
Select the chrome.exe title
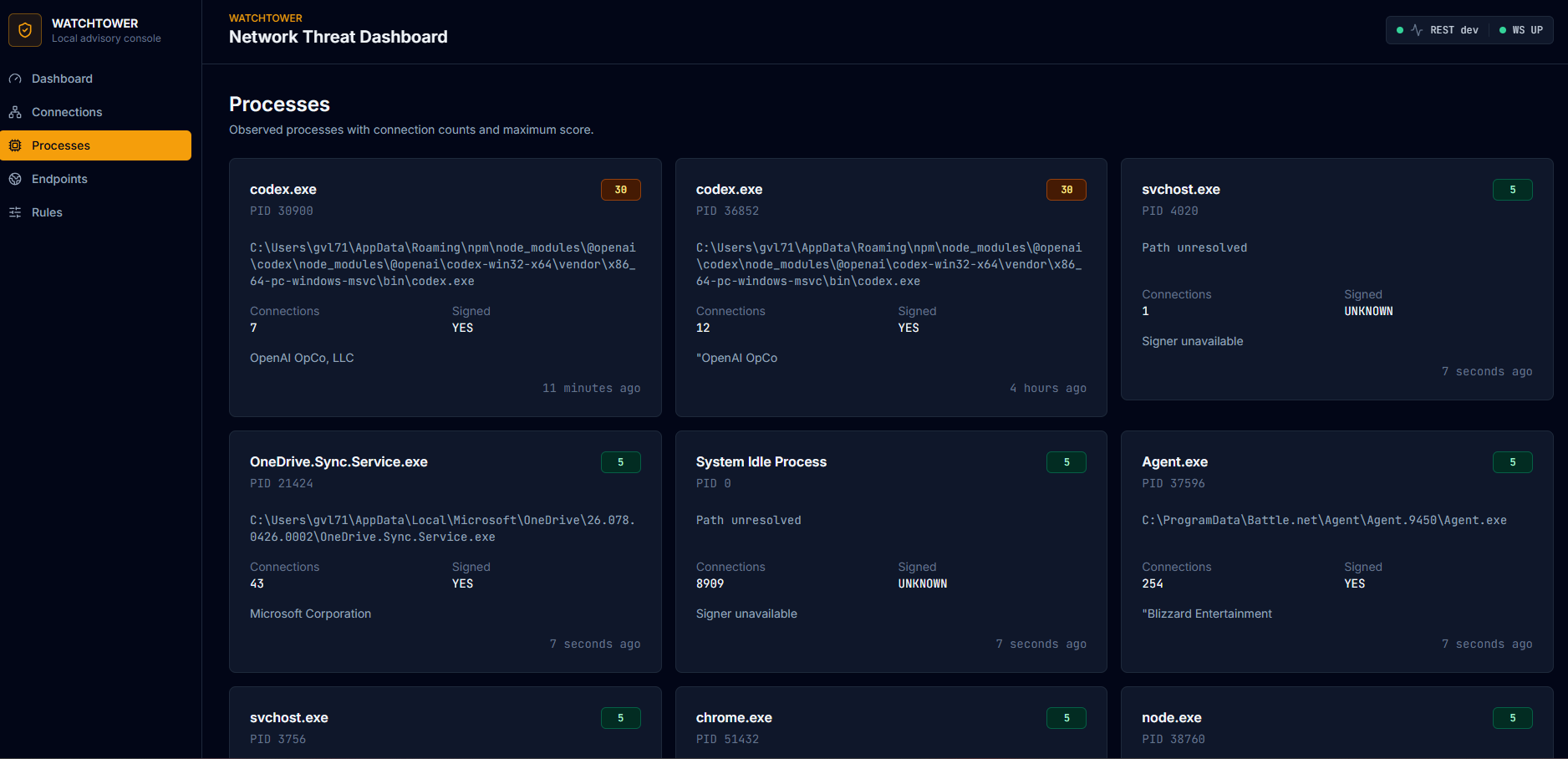coord(734,718)
